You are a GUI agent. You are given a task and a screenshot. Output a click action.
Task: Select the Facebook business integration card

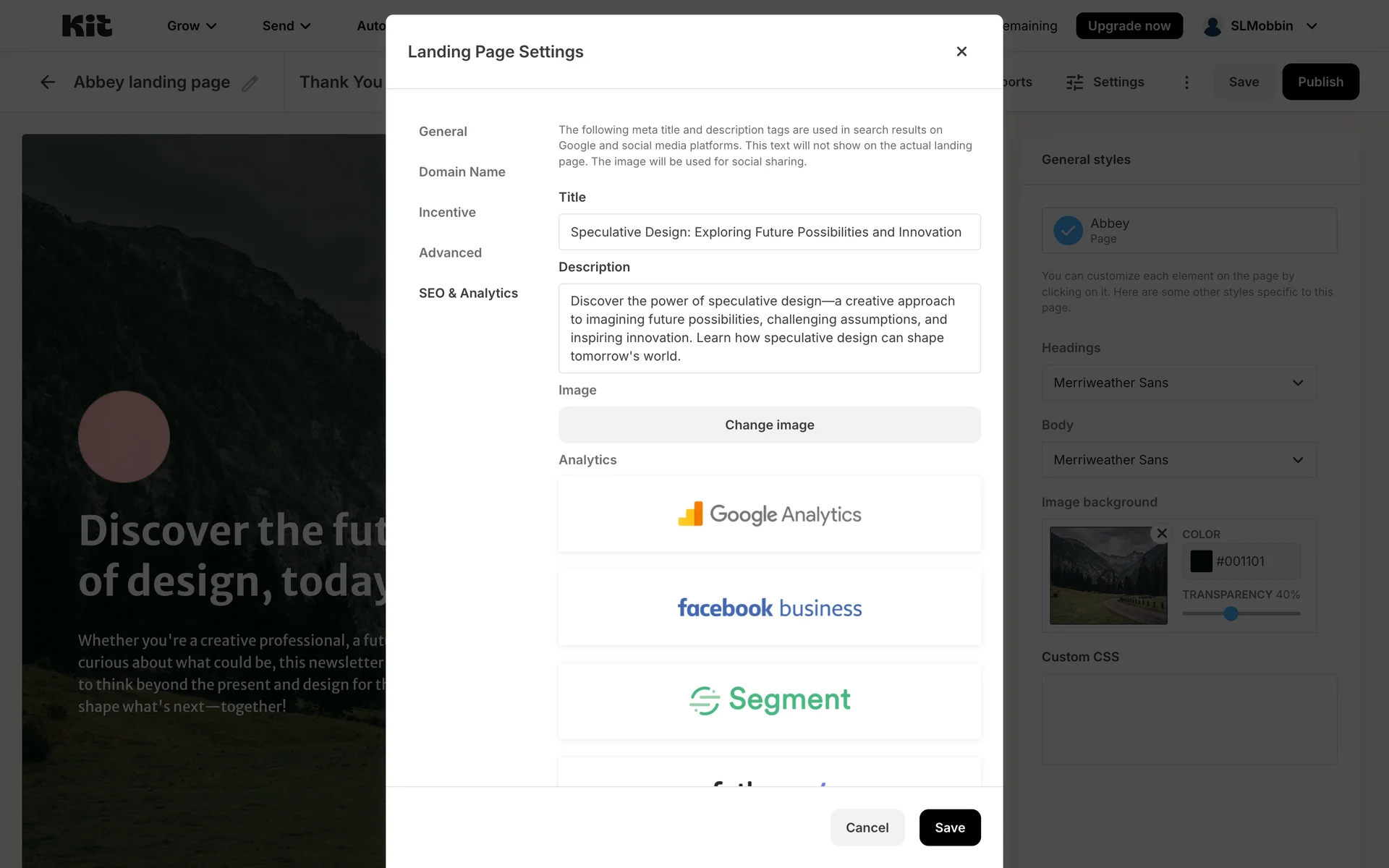(769, 608)
